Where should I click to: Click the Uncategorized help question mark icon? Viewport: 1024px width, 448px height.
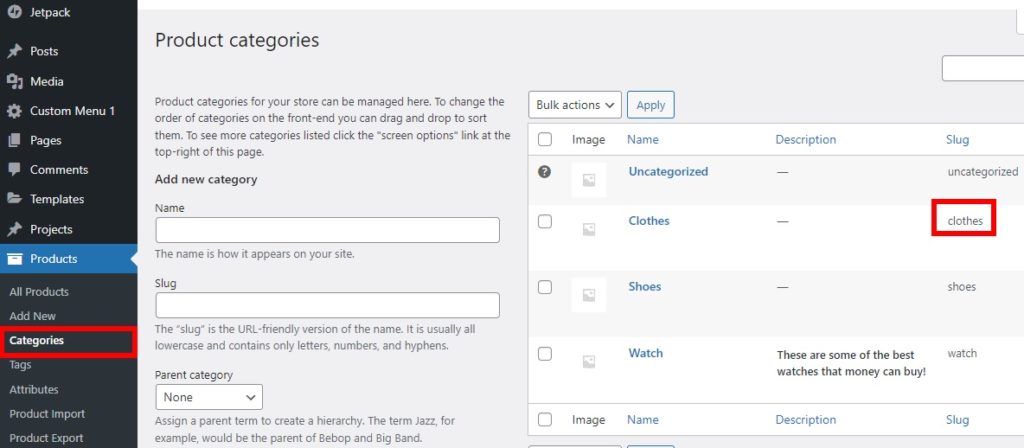point(544,172)
